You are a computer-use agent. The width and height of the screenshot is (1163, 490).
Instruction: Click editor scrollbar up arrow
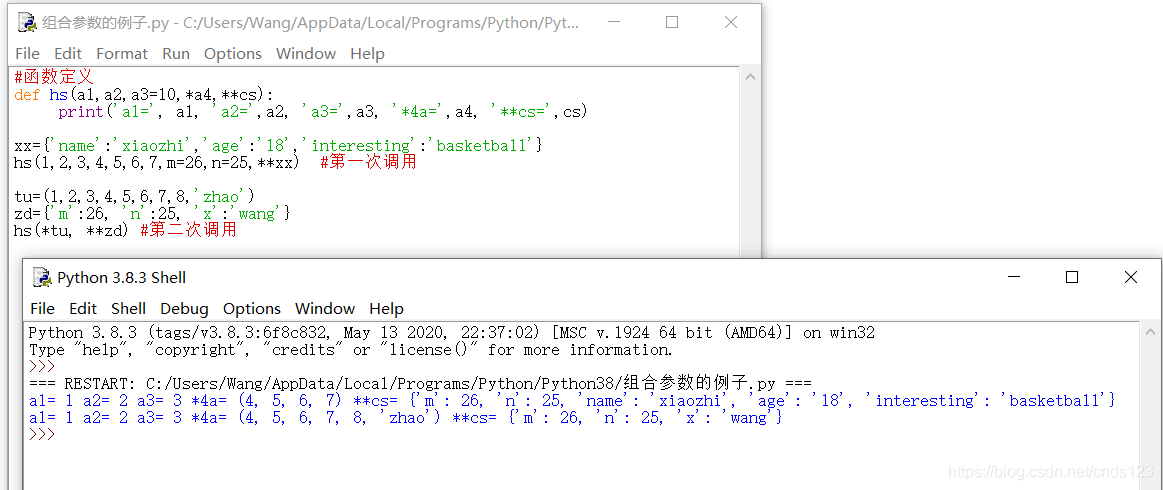(x=750, y=76)
